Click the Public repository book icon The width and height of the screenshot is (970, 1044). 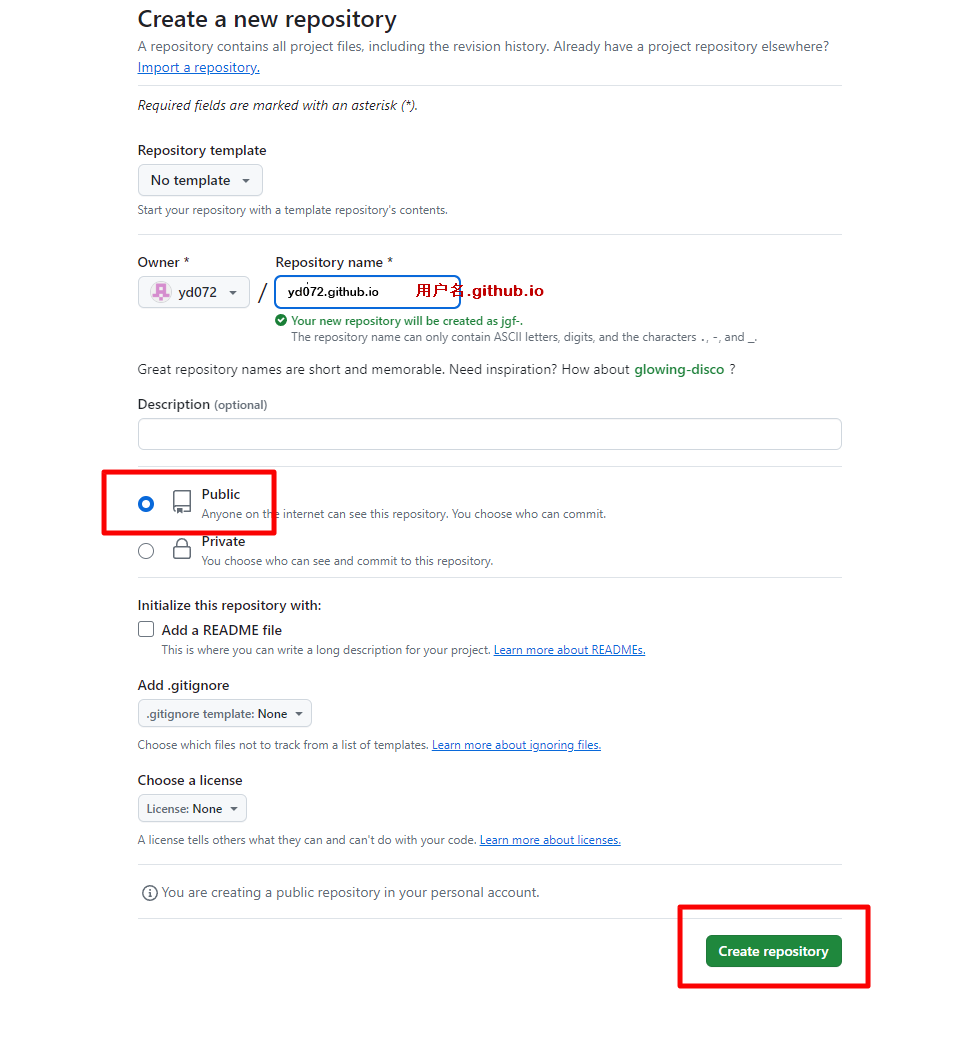(x=181, y=502)
